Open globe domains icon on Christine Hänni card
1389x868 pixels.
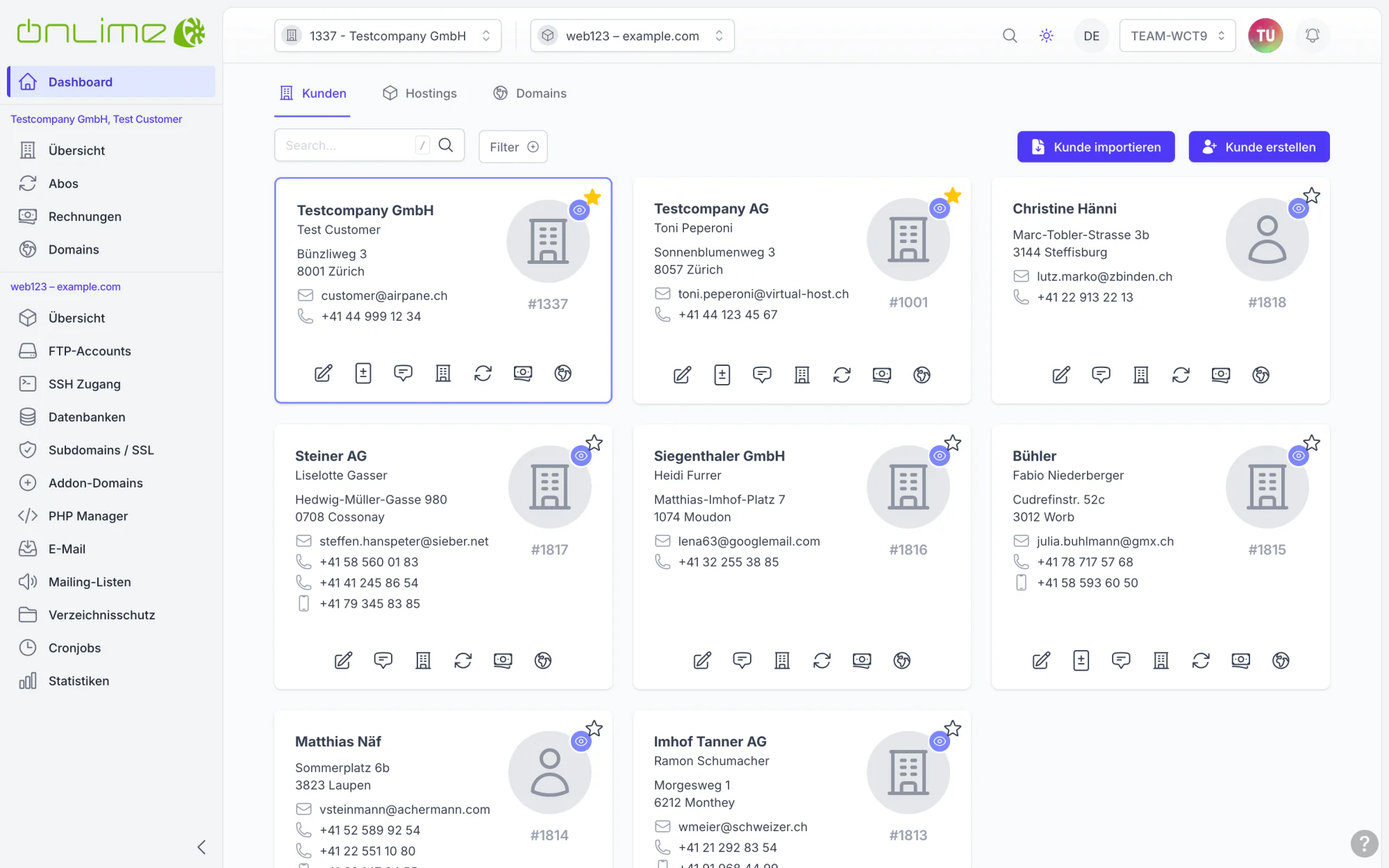click(x=1261, y=375)
